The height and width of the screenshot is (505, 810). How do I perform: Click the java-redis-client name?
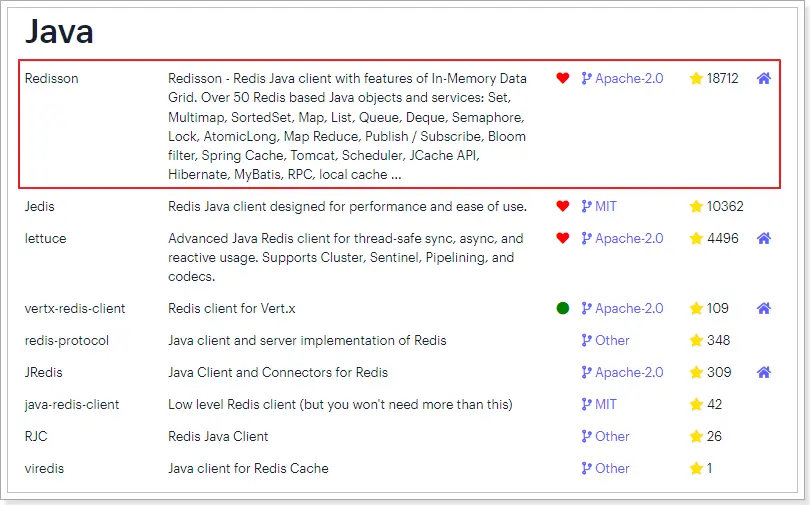pyautogui.click(x=72, y=404)
